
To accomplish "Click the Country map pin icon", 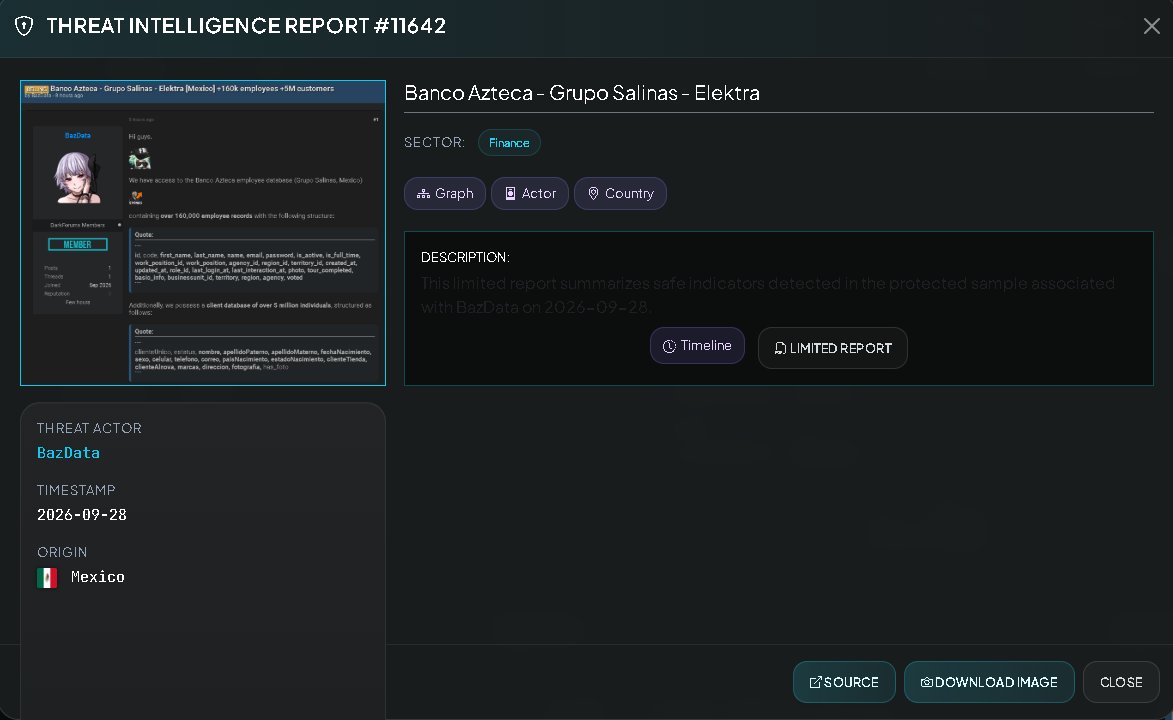I will [x=593, y=194].
